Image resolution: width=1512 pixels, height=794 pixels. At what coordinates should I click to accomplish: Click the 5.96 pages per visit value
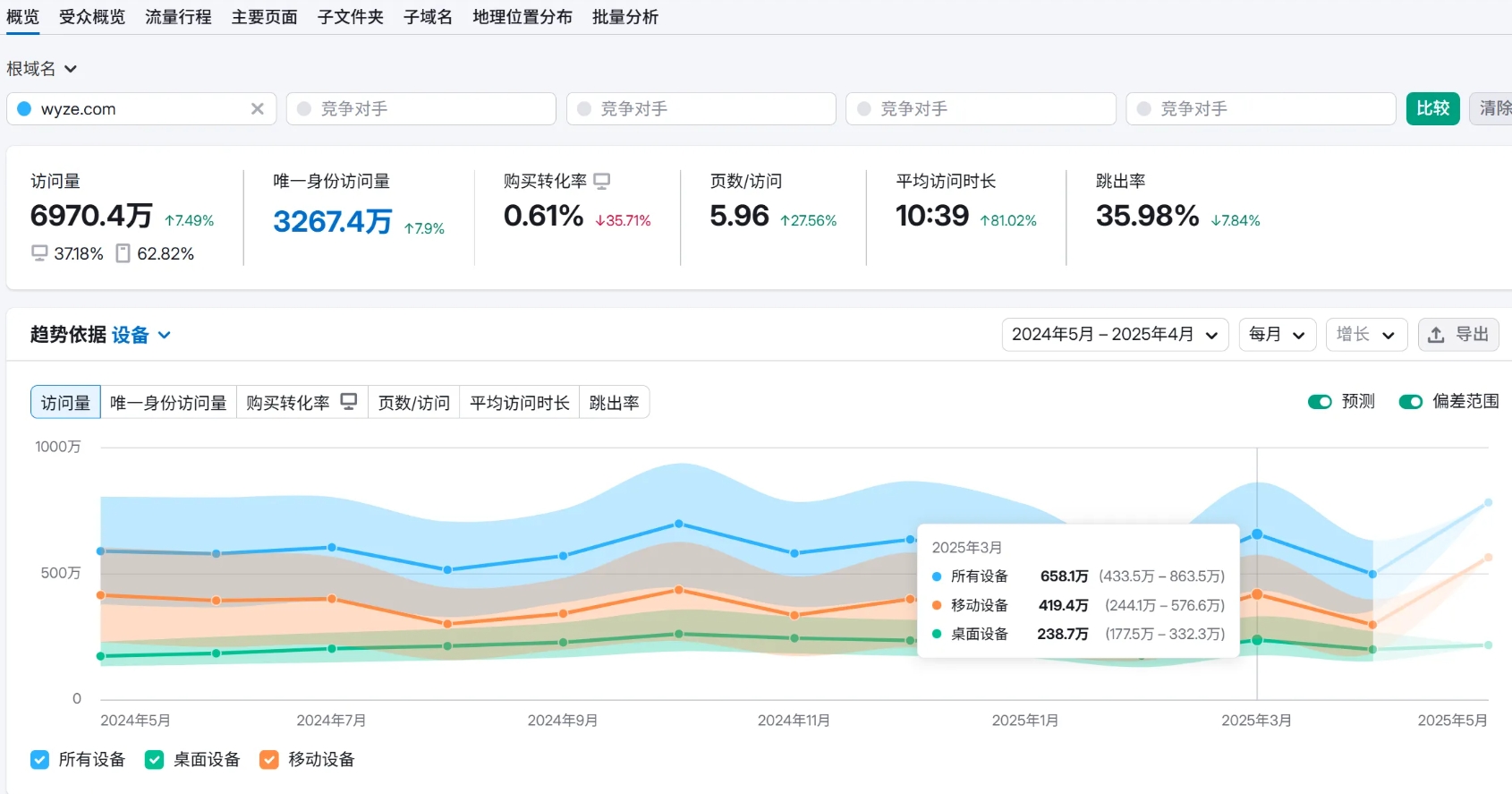739,216
